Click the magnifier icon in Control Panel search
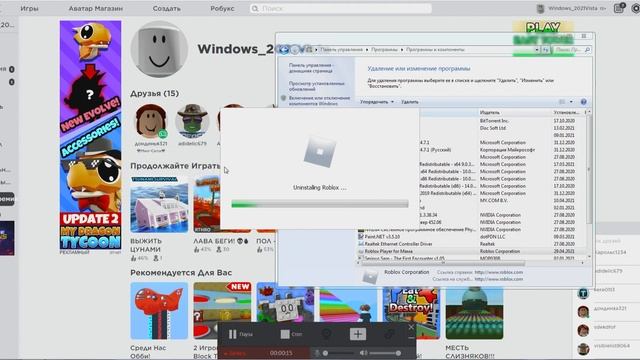 [x=587, y=50]
